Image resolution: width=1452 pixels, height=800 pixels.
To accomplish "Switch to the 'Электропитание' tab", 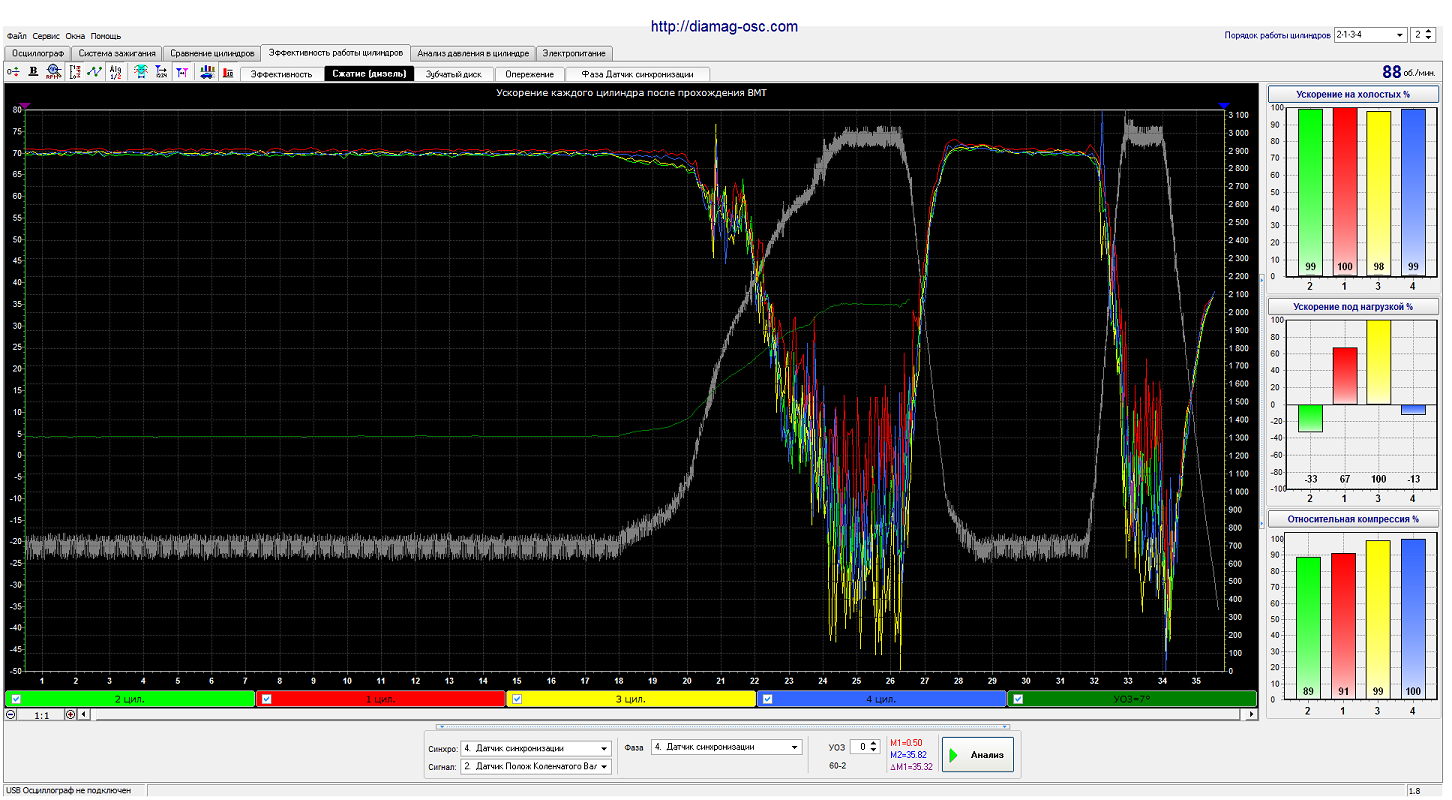I will [x=574, y=53].
